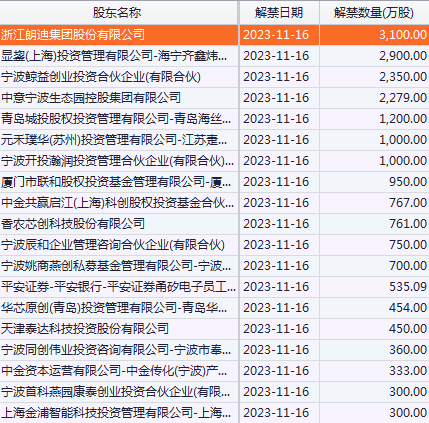Select the 香农芯创科技股份有限公司 row
429x423 pixels.
(214, 224)
